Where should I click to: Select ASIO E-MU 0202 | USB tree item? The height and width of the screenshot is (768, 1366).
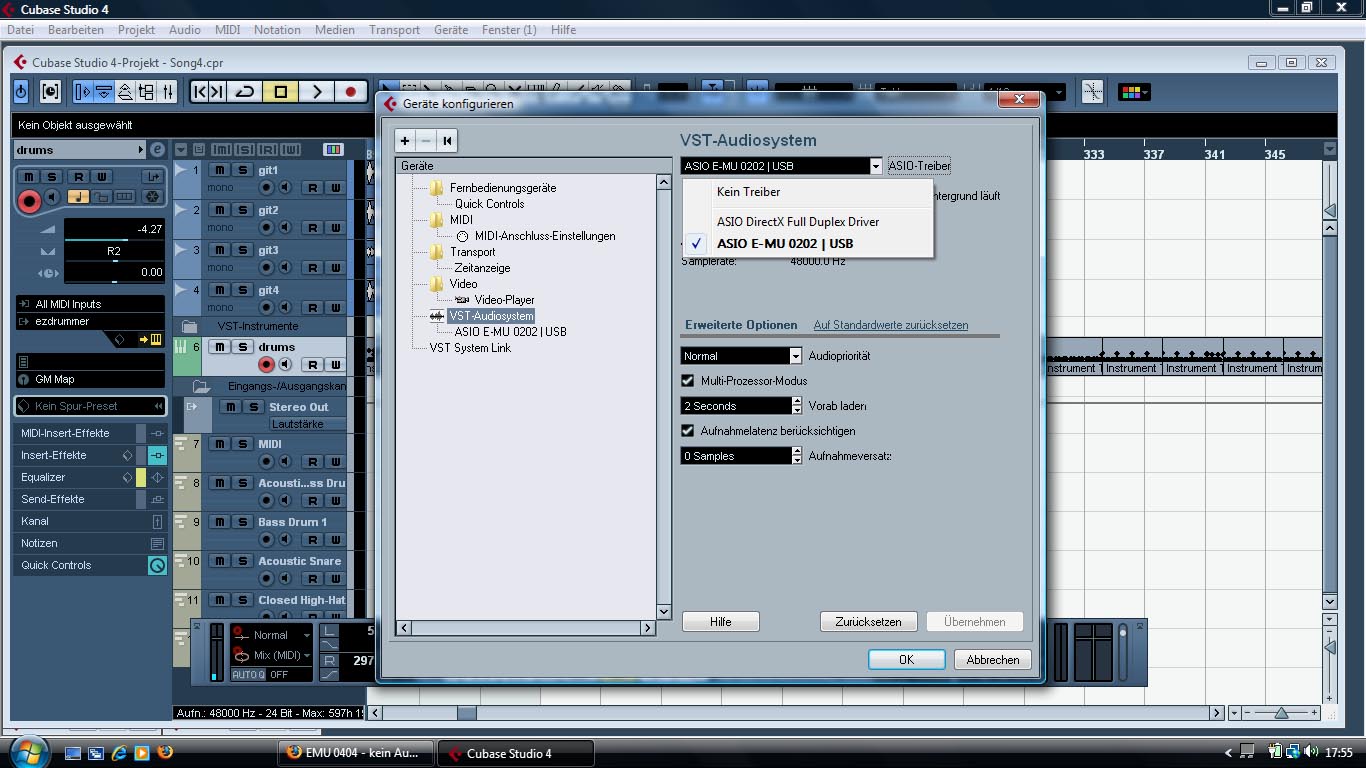click(x=510, y=332)
